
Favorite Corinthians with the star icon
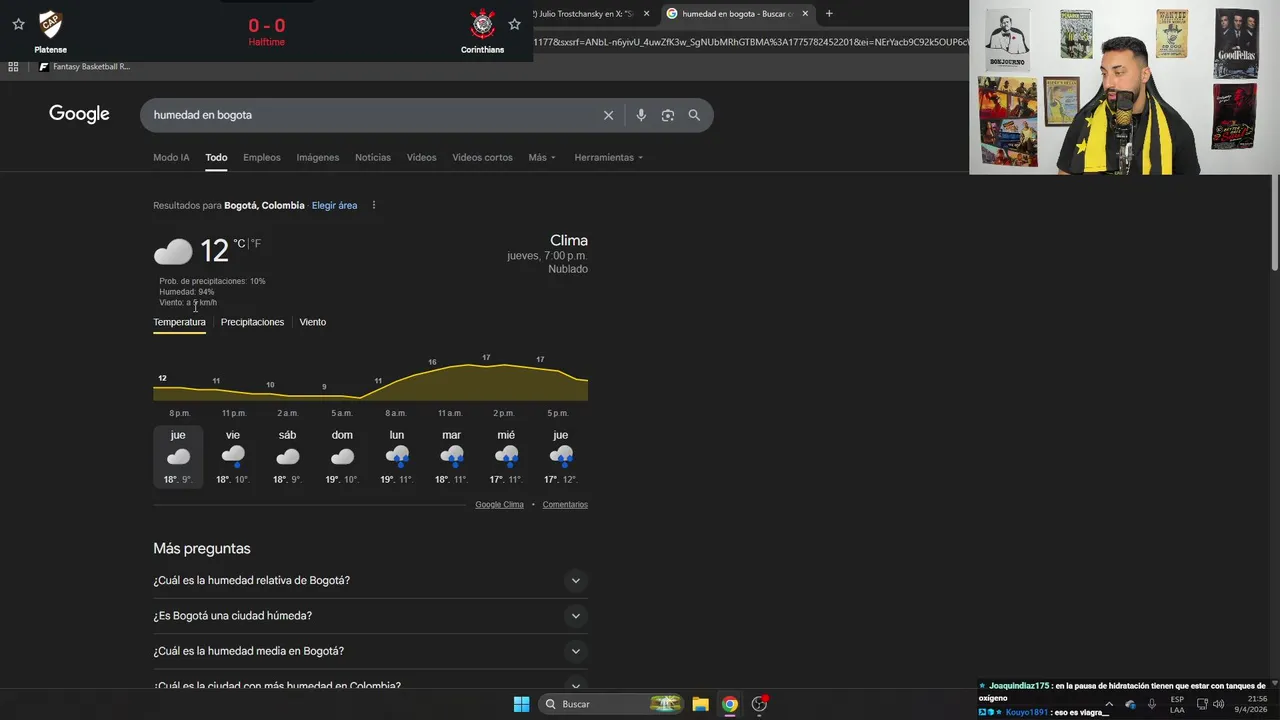[514, 24]
